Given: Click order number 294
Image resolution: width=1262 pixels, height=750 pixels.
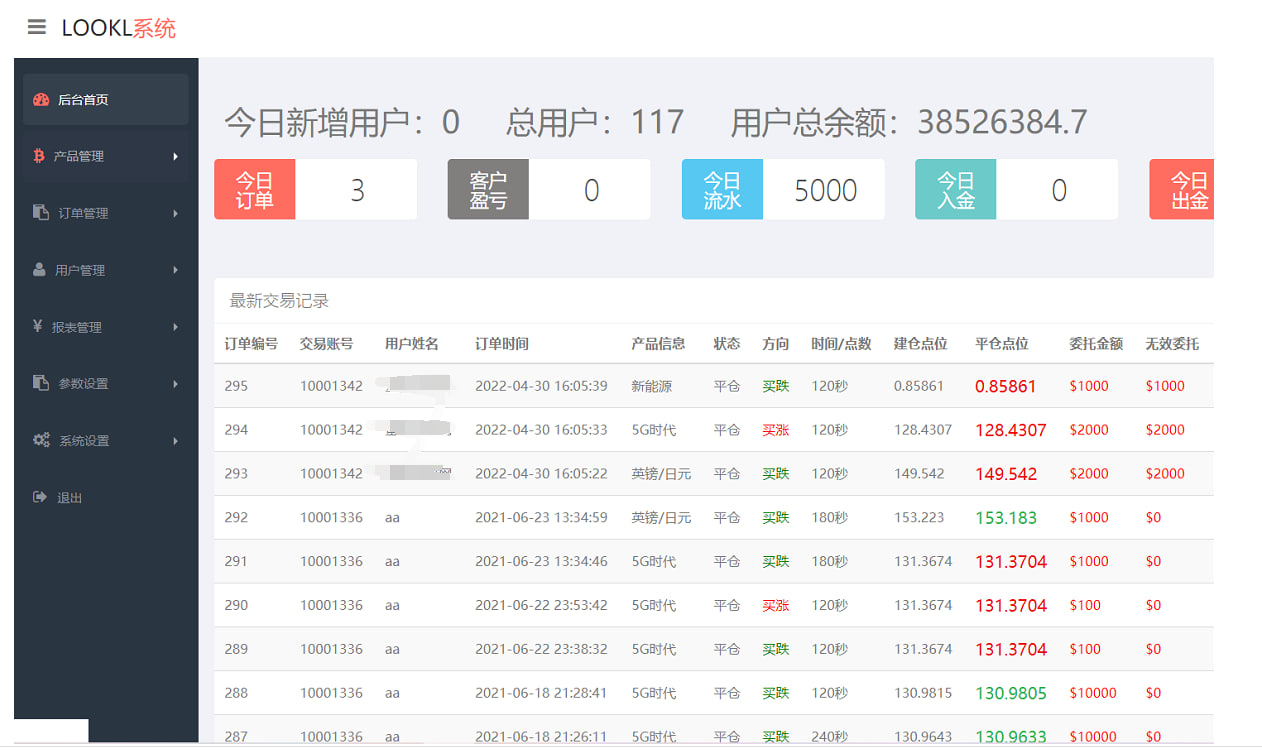Looking at the screenshot, I should tap(236, 430).
